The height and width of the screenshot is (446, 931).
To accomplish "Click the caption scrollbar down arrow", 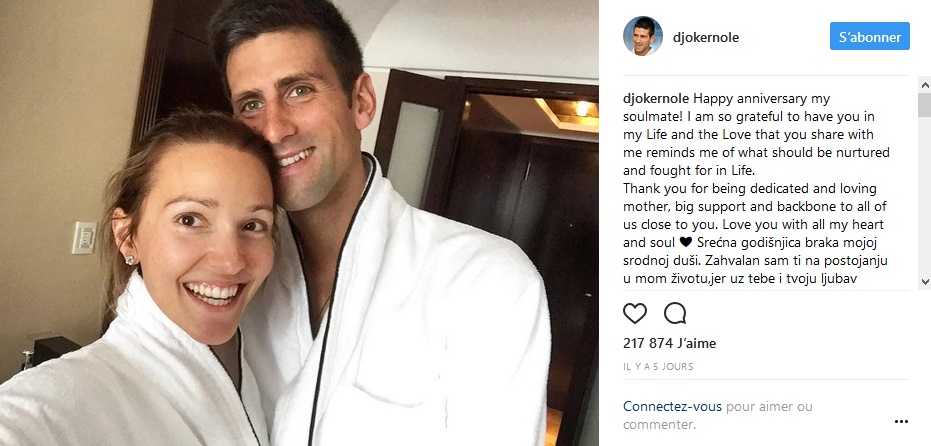I will tap(924, 281).
